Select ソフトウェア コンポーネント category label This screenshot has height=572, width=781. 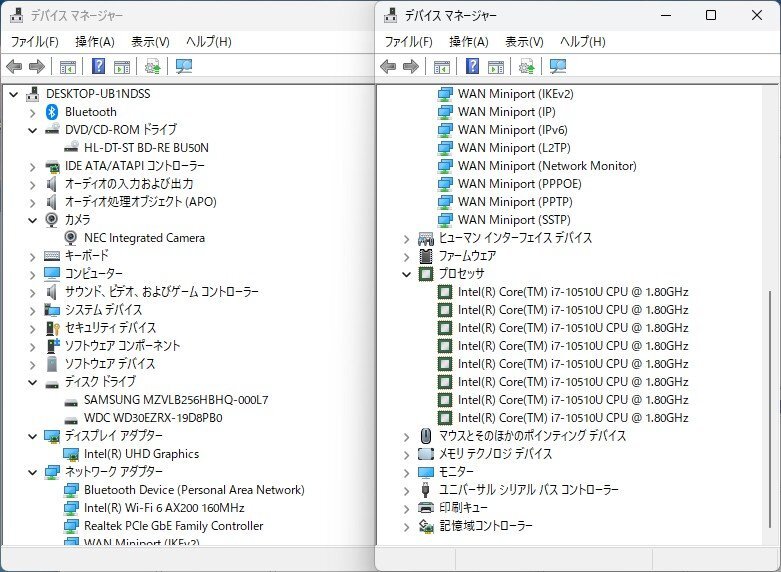point(123,346)
